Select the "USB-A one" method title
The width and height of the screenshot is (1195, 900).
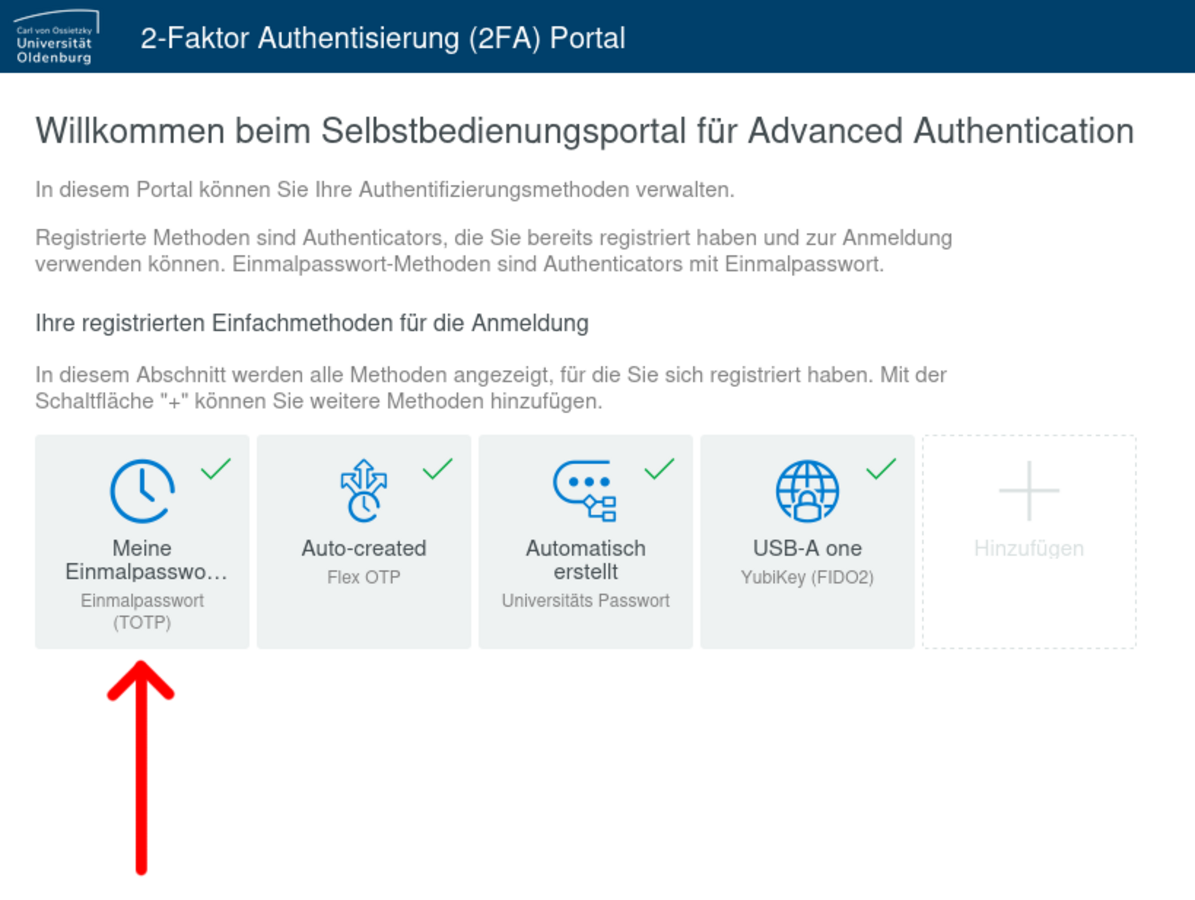tap(807, 548)
